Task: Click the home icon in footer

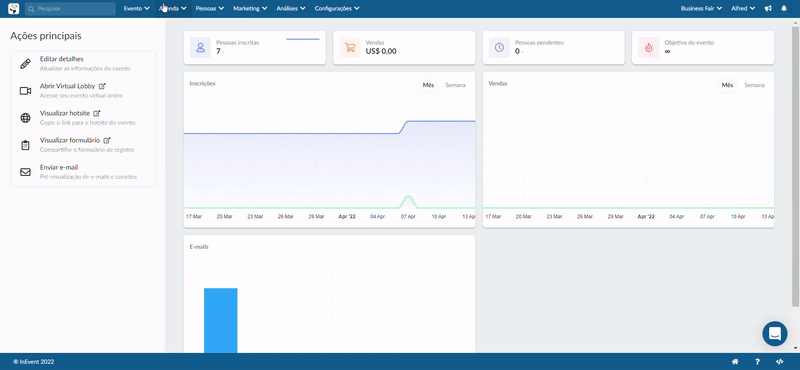Action: (x=735, y=362)
